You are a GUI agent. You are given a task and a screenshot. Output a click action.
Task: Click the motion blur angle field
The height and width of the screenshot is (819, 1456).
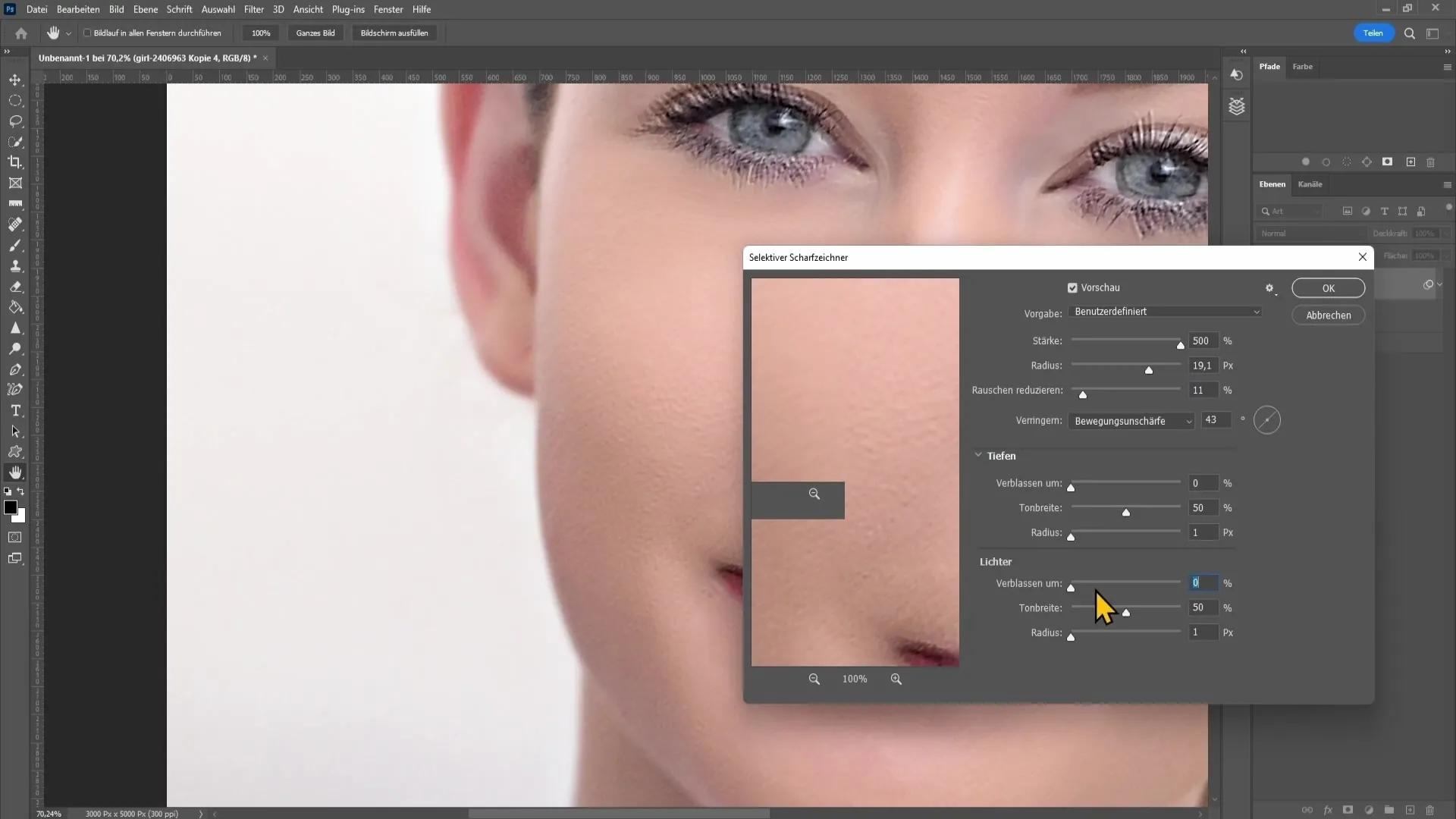click(1216, 420)
